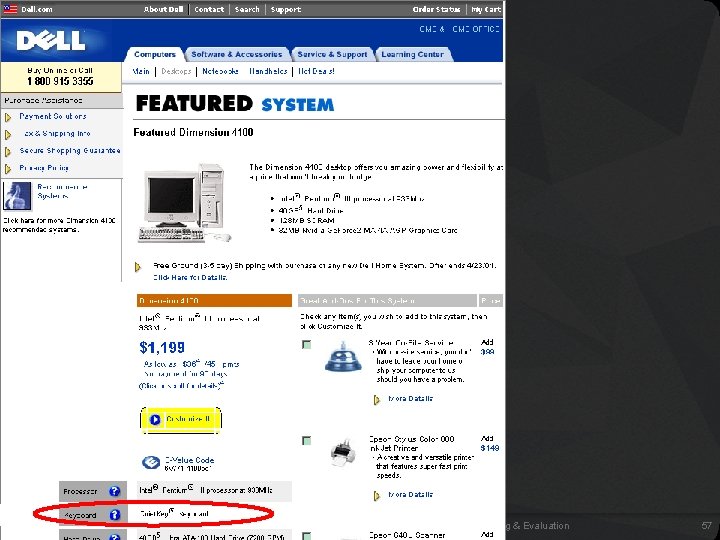The height and width of the screenshot is (540, 720).
Task: Open the Keyboard help question-mark icon
Action: pyautogui.click(x=114, y=515)
